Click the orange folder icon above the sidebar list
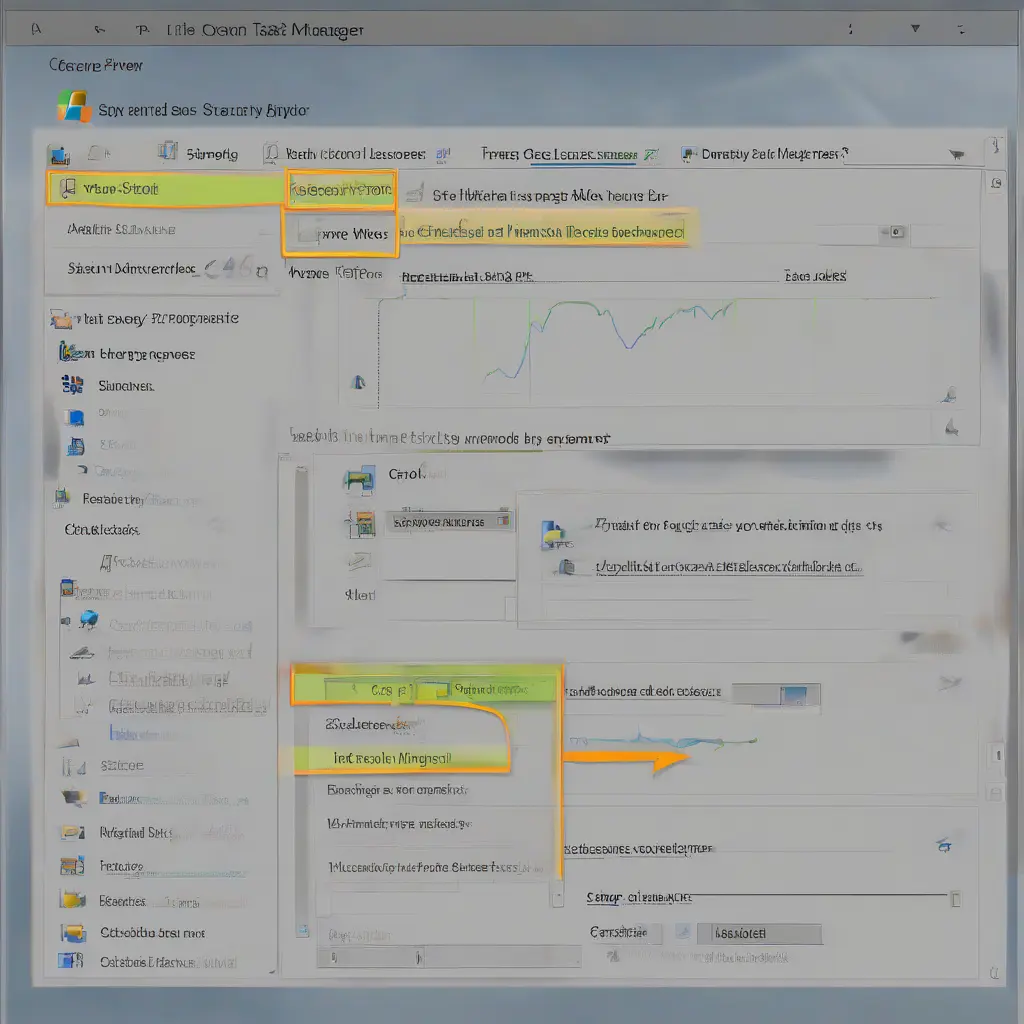Viewport: 1024px width, 1024px height. (x=61, y=319)
